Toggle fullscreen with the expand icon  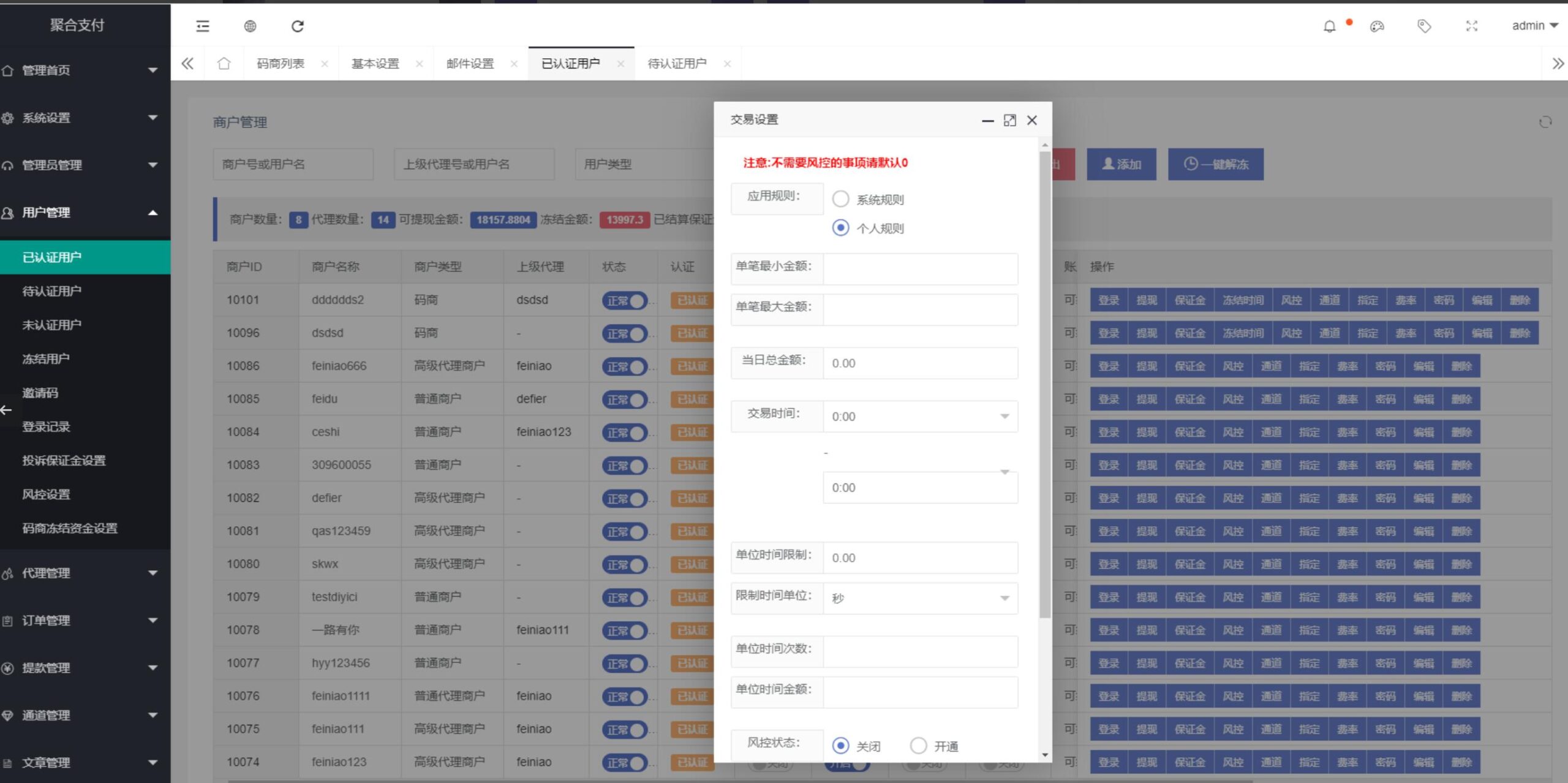(x=1472, y=26)
